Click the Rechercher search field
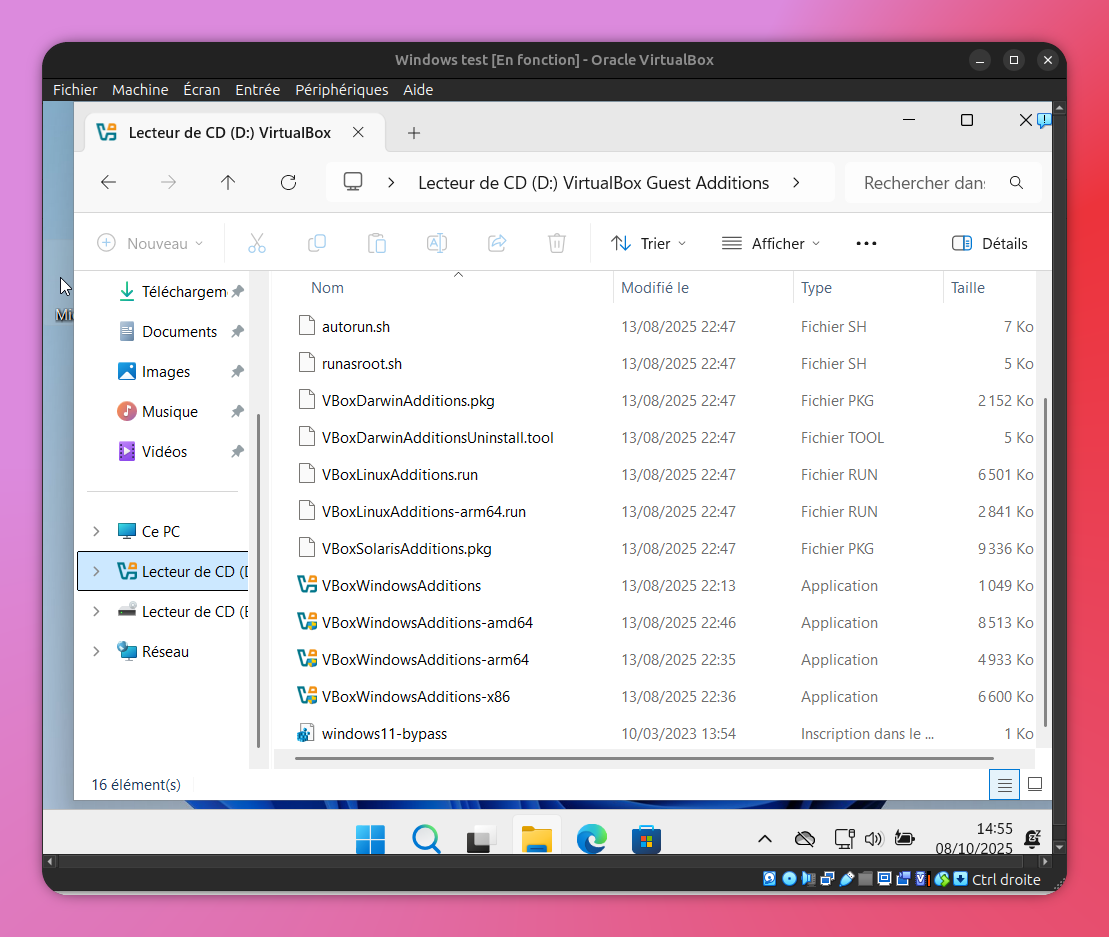Viewport: 1109px width, 937px height. pyautogui.click(x=925, y=183)
